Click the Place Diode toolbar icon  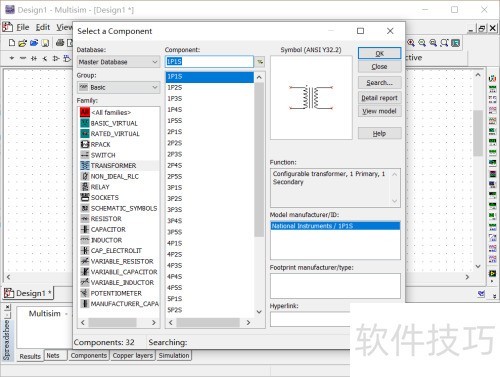[x=34, y=58]
